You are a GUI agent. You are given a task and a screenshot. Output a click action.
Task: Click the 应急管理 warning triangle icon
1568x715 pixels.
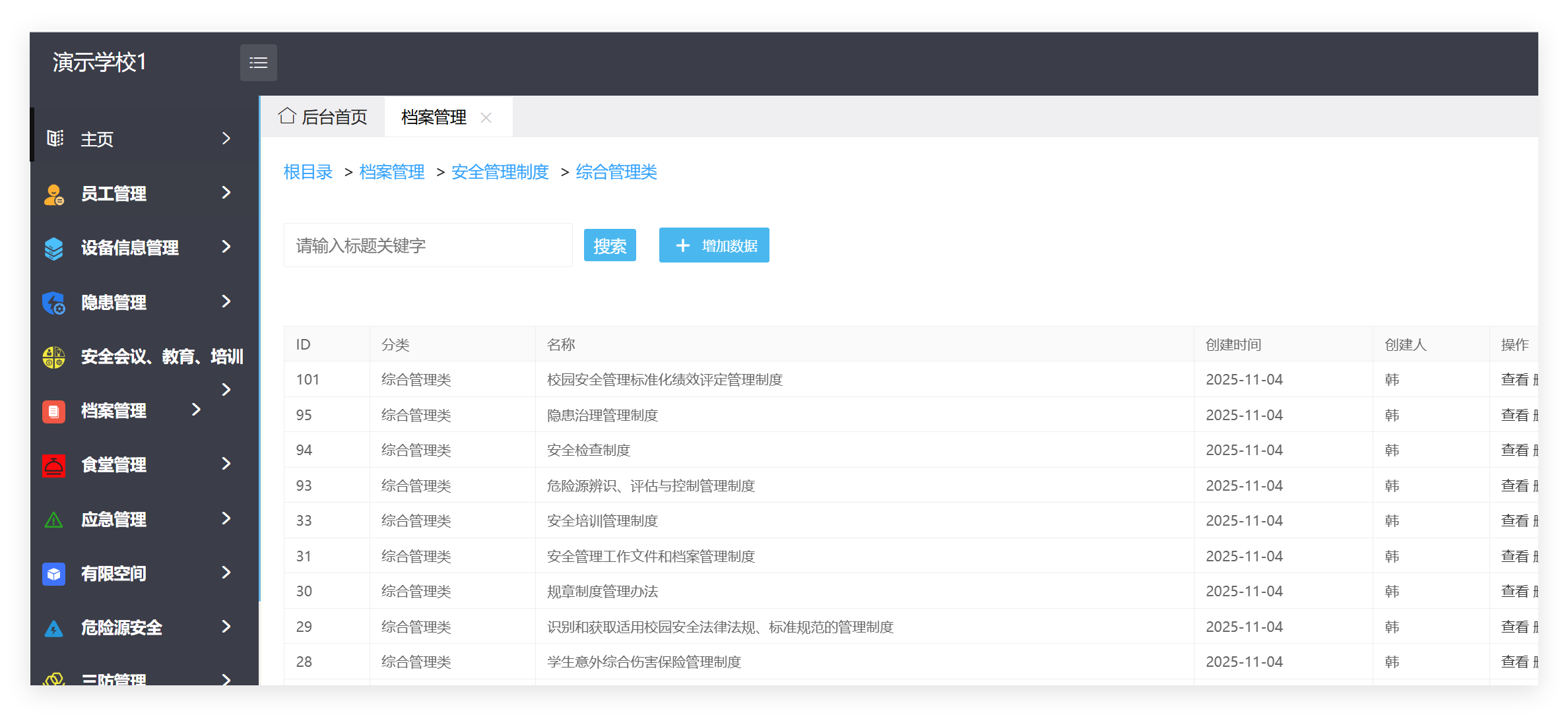(x=53, y=519)
